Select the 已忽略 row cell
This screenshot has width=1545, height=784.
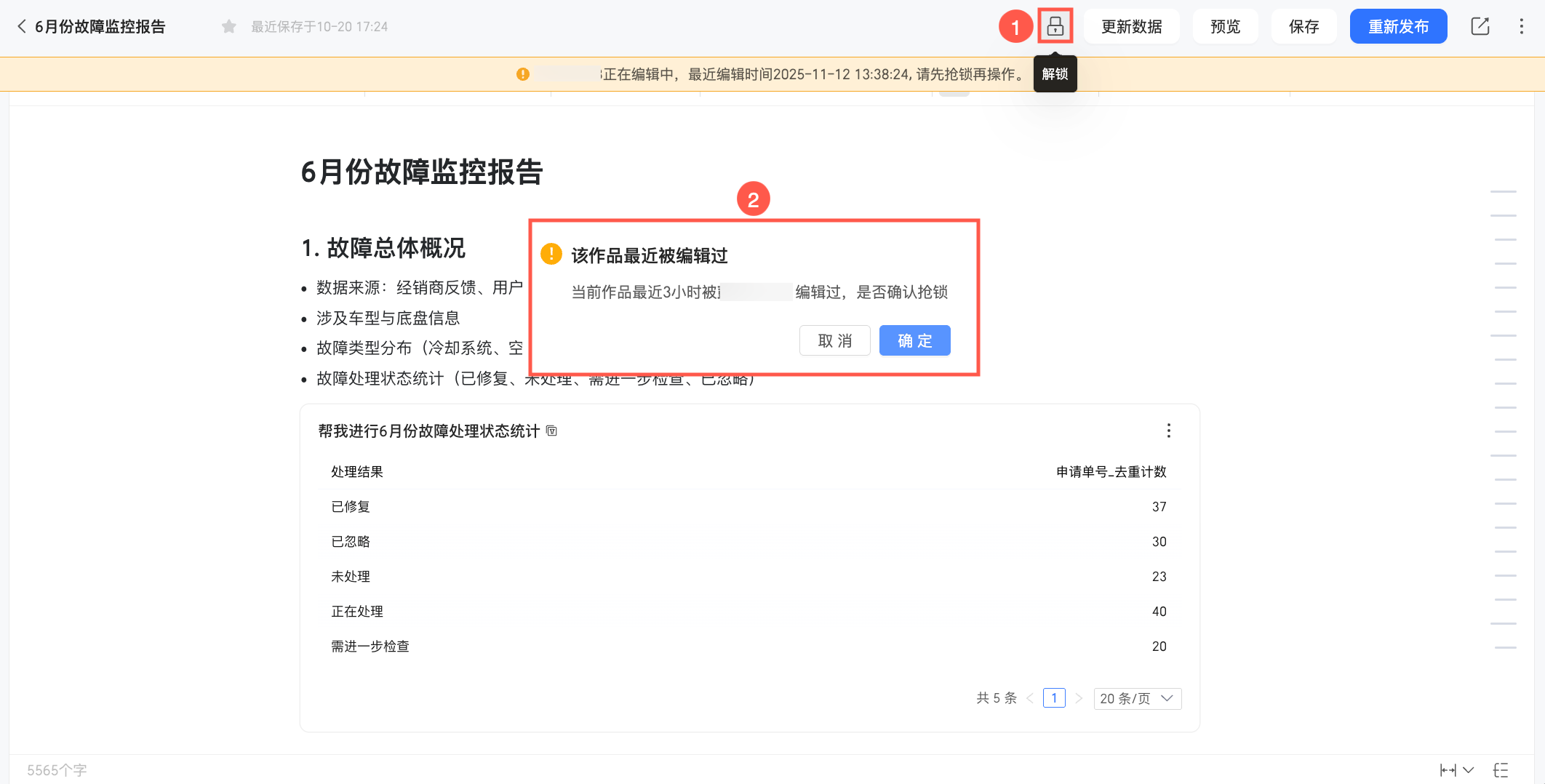pos(351,542)
